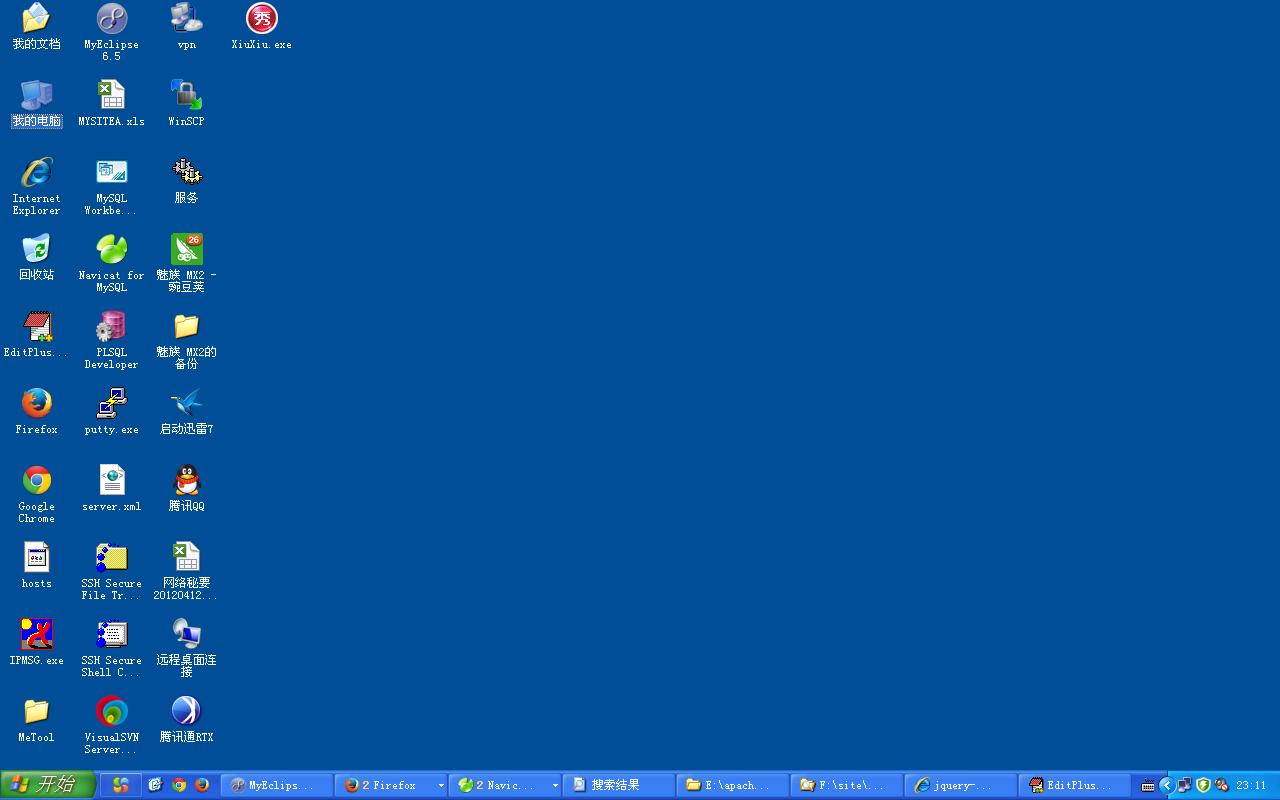
Task: Select the 魅族 MX2的备份 folder
Action: coord(186,341)
